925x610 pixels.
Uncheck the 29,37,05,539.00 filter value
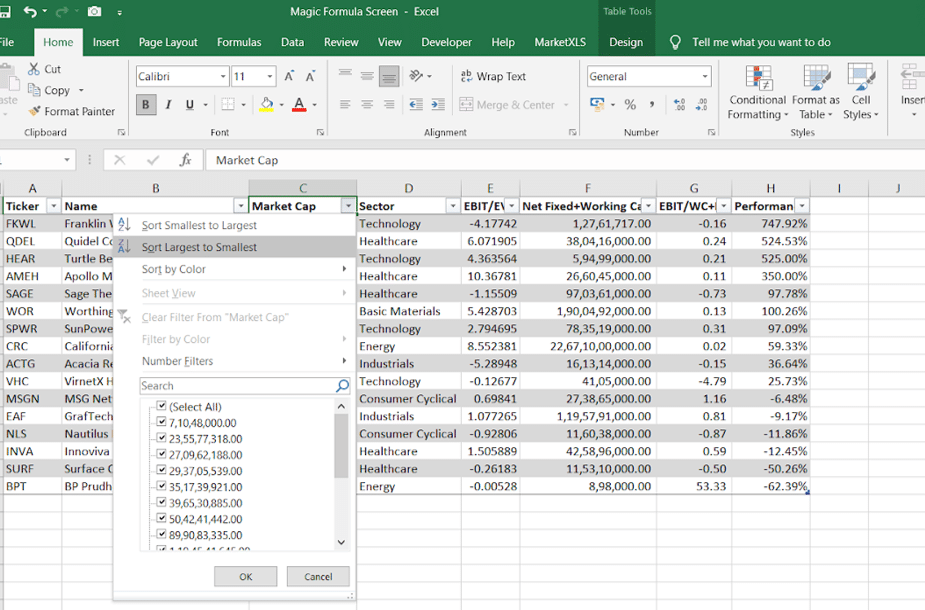point(161,470)
